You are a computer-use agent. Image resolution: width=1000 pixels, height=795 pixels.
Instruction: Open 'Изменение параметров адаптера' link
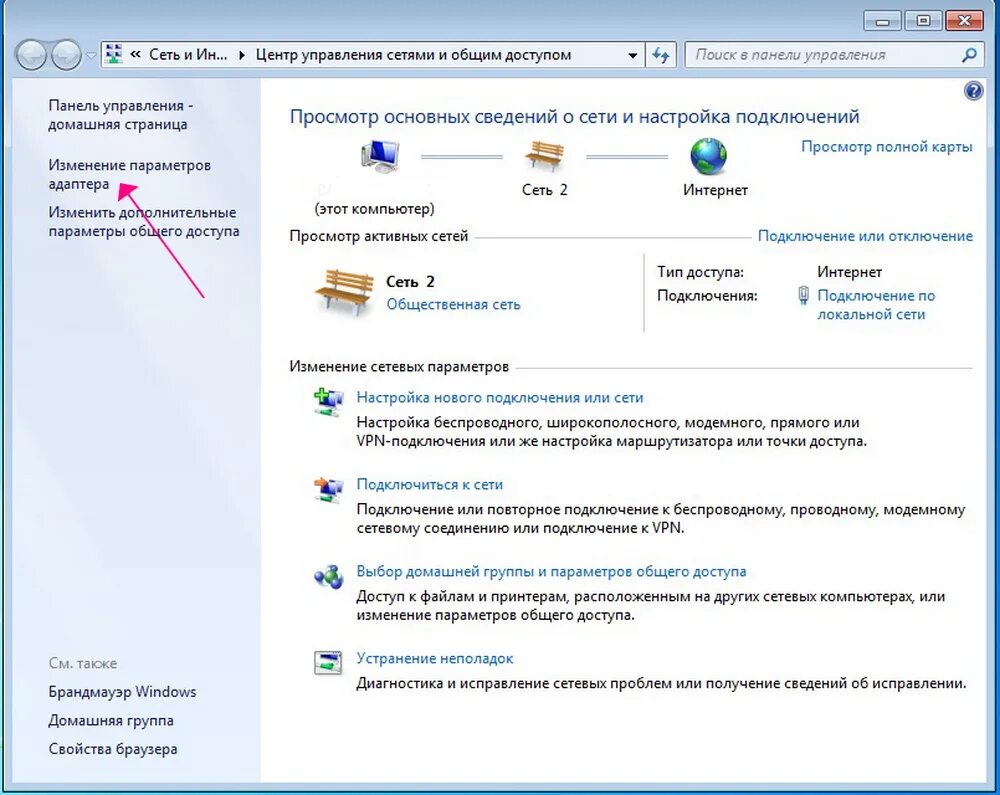[129, 175]
